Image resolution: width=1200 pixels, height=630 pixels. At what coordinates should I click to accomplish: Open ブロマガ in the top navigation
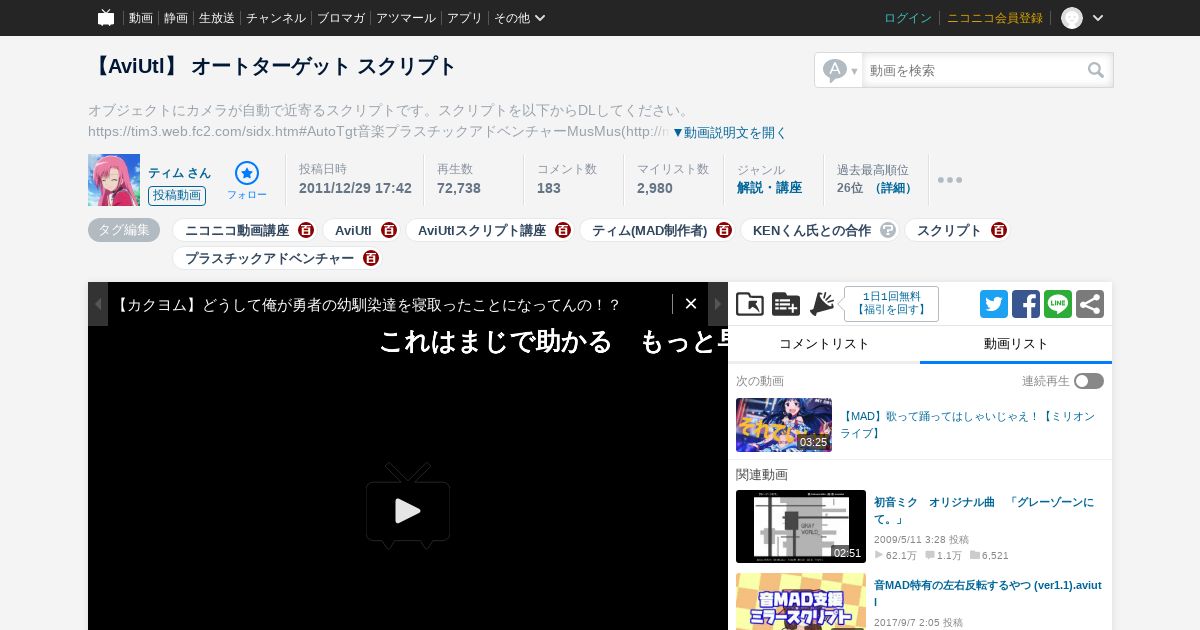(341, 18)
